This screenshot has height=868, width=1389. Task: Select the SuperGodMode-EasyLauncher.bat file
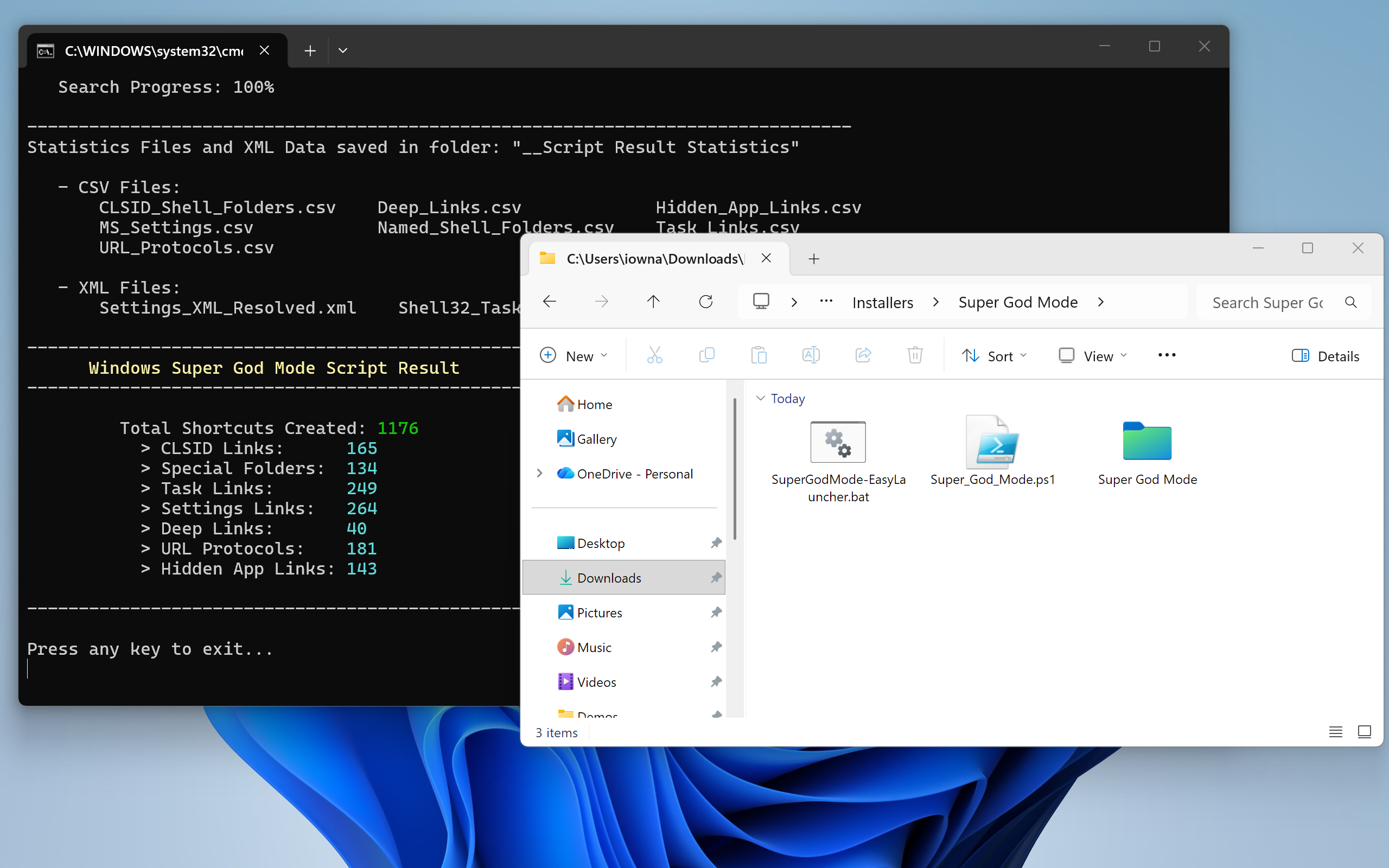coord(839,461)
